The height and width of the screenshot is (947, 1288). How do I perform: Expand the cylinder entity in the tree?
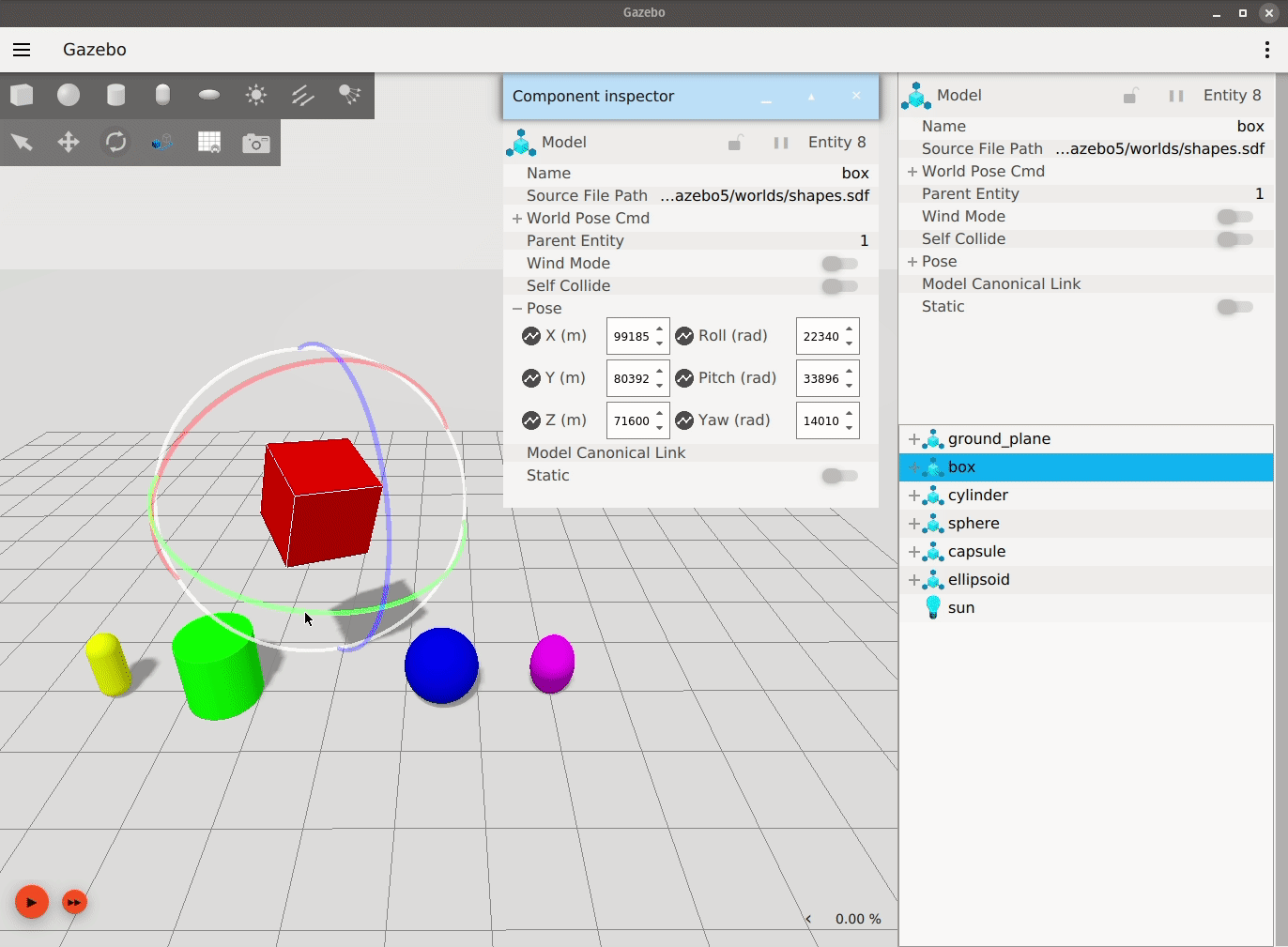pyautogui.click(x=913, y=496)
